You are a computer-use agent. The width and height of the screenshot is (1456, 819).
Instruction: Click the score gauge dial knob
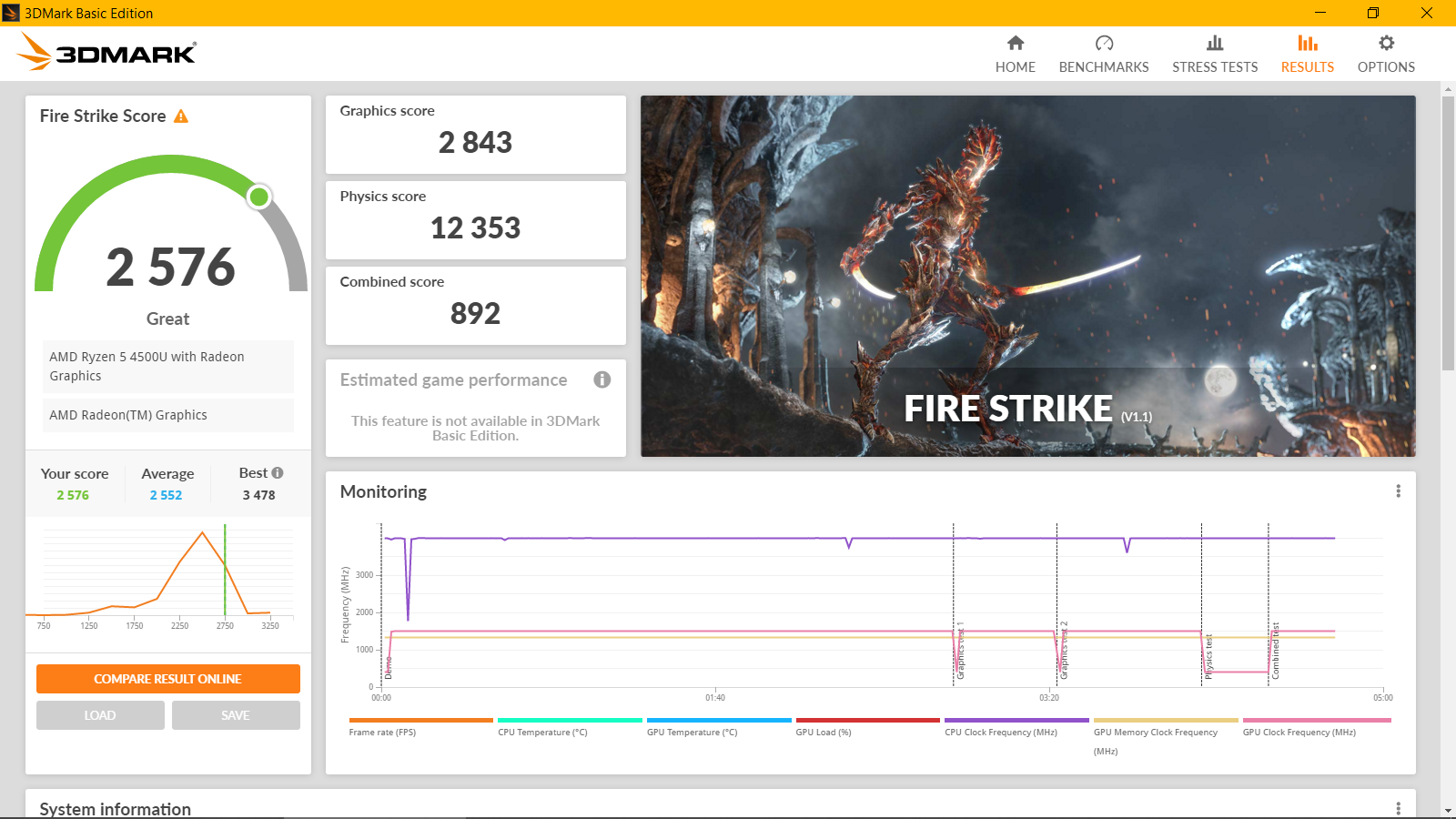[x=259, y=197]
